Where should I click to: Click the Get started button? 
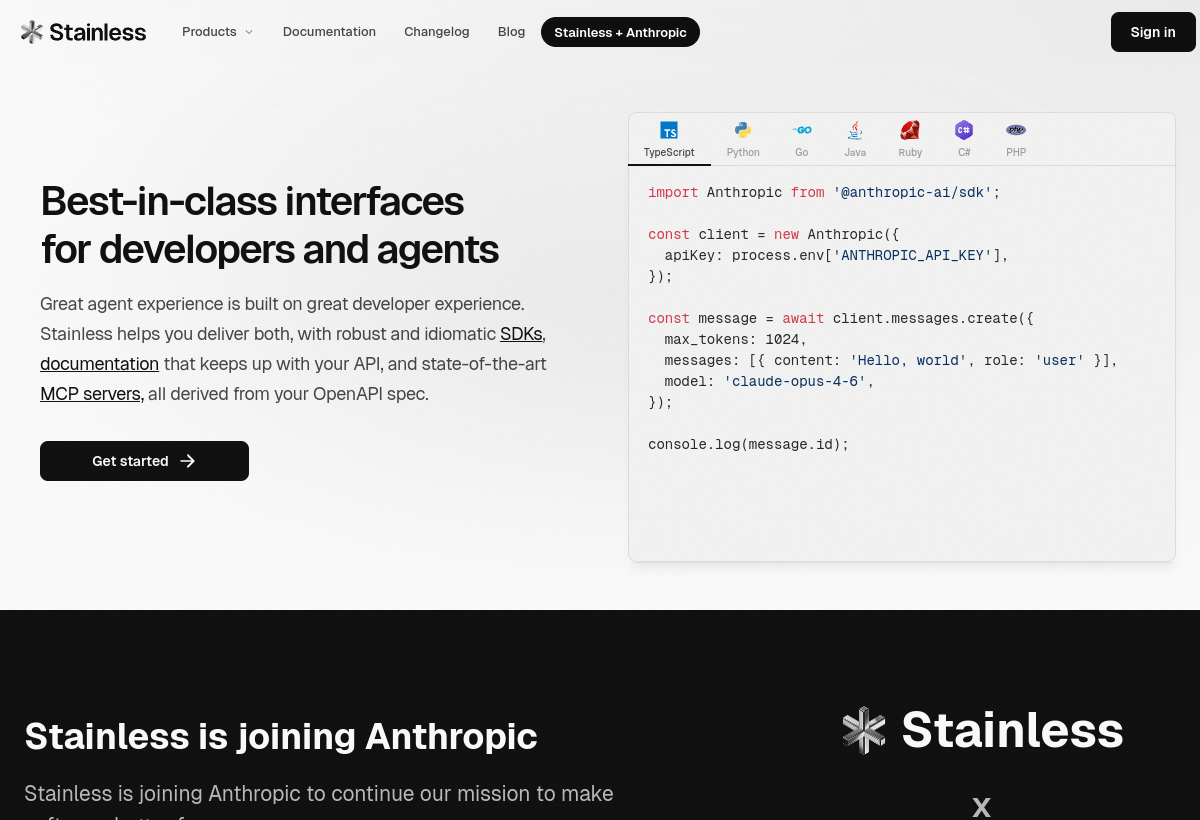pos(144,461)
